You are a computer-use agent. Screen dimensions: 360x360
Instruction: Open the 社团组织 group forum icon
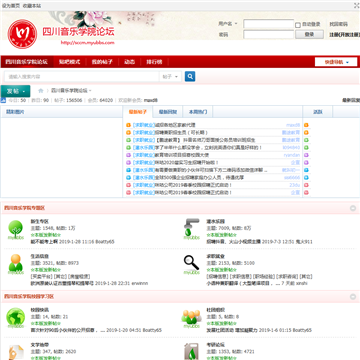pos(191,319)
